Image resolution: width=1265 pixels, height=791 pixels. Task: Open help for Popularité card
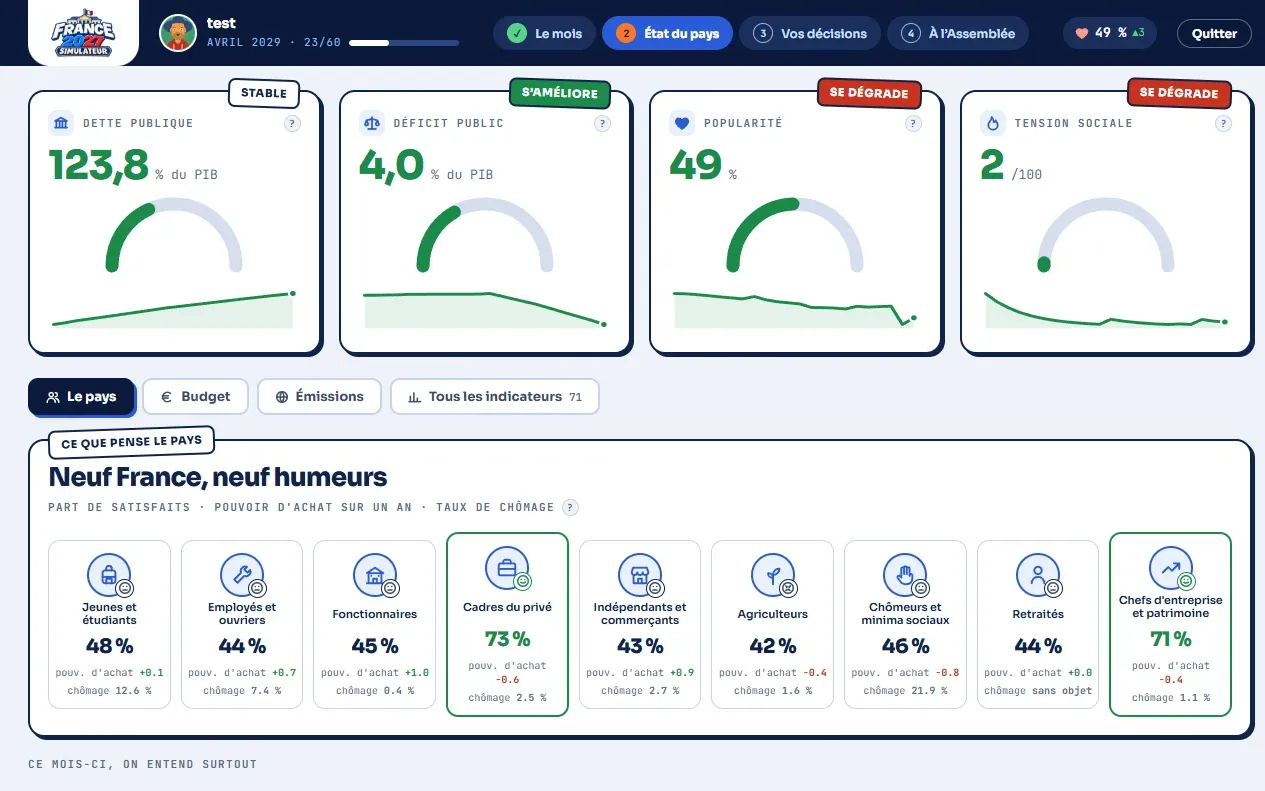click(x=913, y=124)
